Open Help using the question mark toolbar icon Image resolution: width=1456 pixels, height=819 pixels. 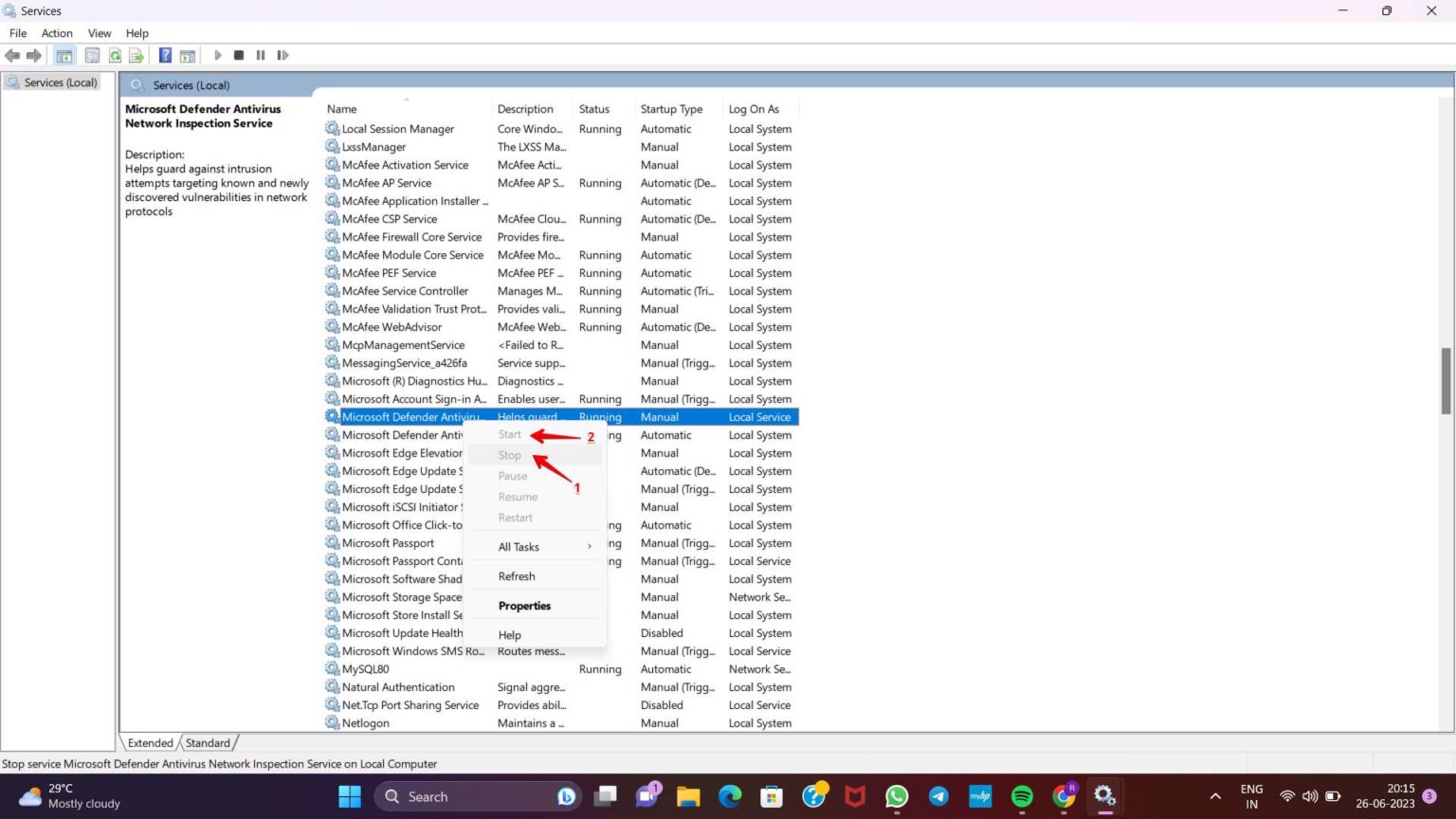(x=164, y=54)
